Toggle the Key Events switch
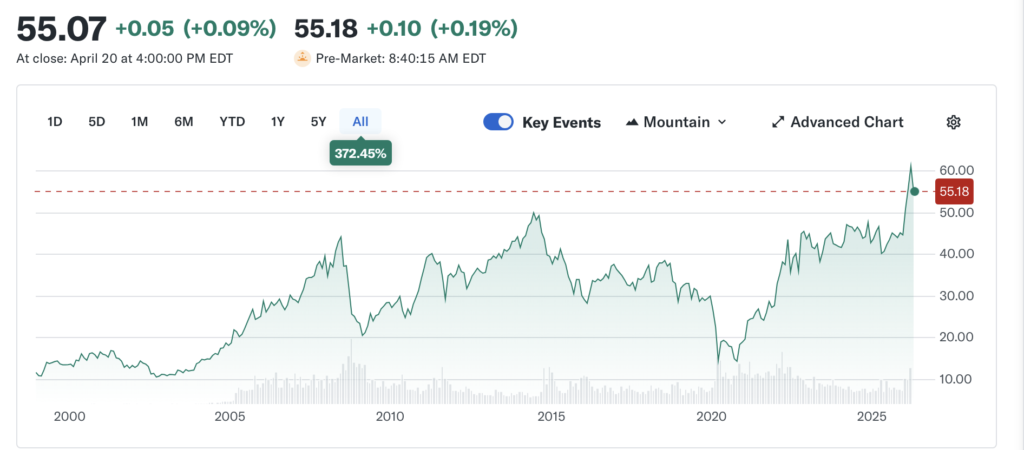1024x450 pixels. pos(498,122)
